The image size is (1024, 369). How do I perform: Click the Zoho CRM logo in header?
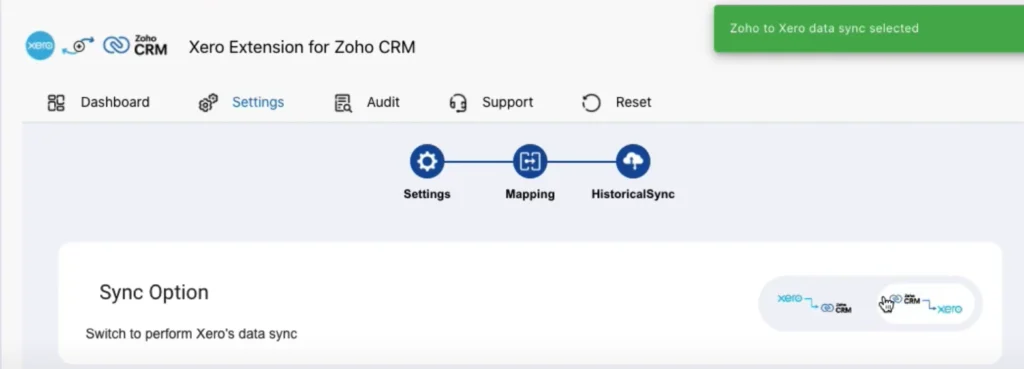[x=135, y=46]
